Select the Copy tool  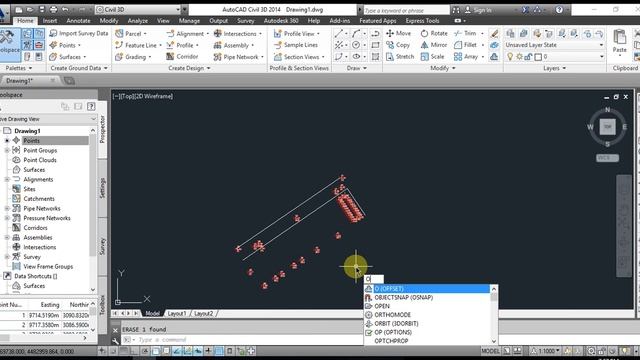398,45
